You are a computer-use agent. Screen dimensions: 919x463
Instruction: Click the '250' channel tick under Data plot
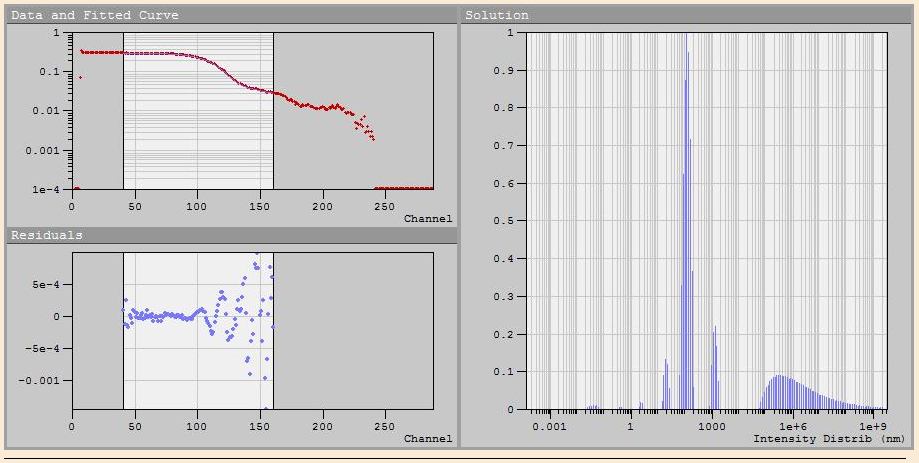click(x=384, y=206)
